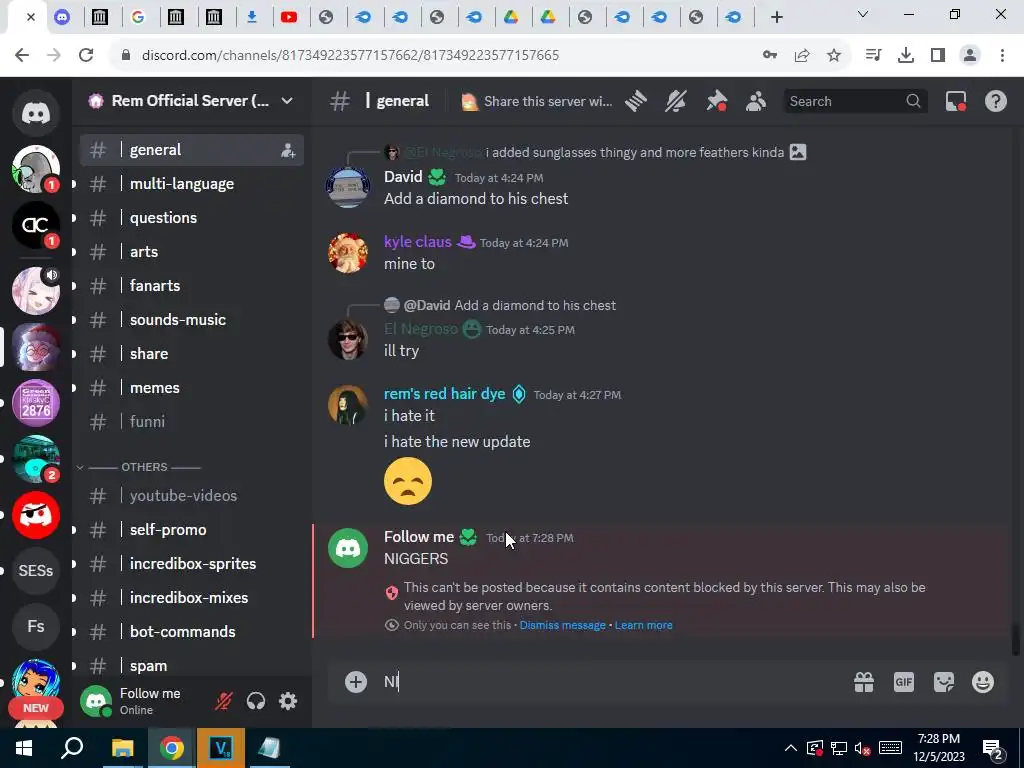Open the sticker picker icon
This screenshot has width=1024, height=768.
point(944,682)
